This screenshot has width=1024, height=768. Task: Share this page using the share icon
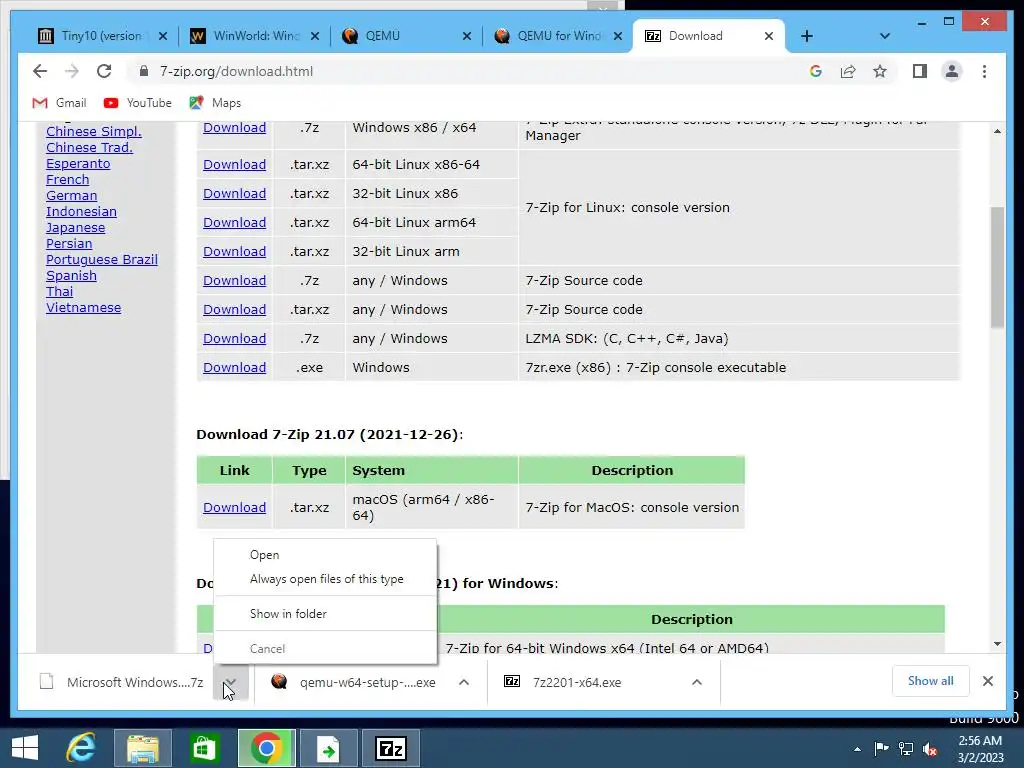pos(848,71)
